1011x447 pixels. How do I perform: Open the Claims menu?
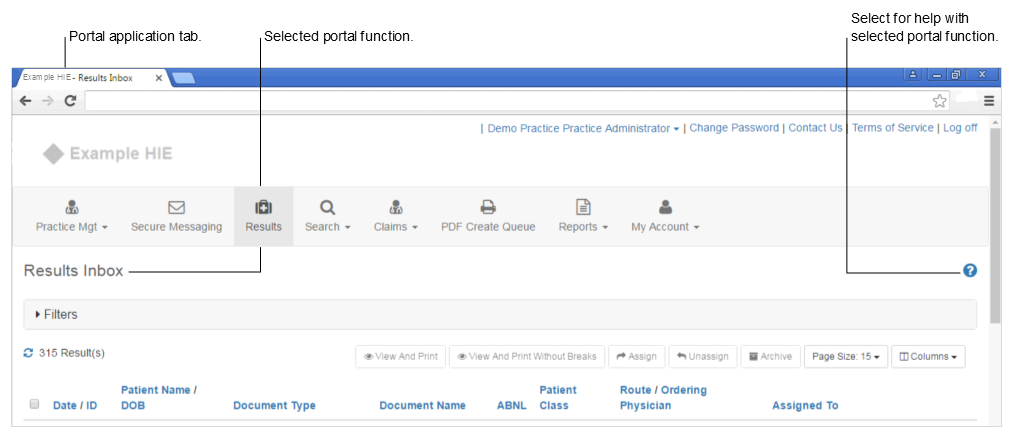coord(395,216)
